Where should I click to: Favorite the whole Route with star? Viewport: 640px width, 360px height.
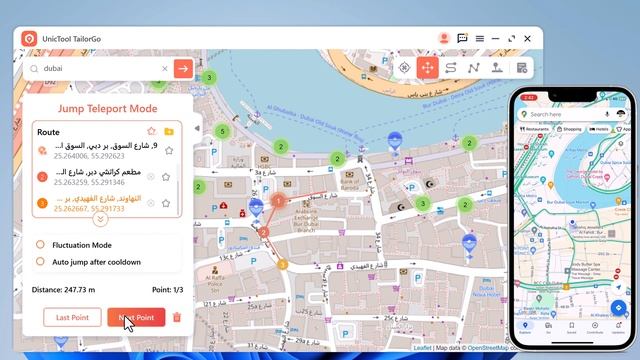[151, 131]
